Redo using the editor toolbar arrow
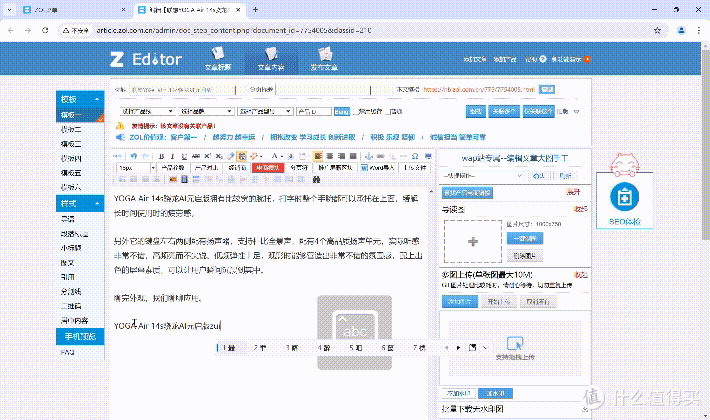Screen dimensions: 710x420 pos(145,156)
